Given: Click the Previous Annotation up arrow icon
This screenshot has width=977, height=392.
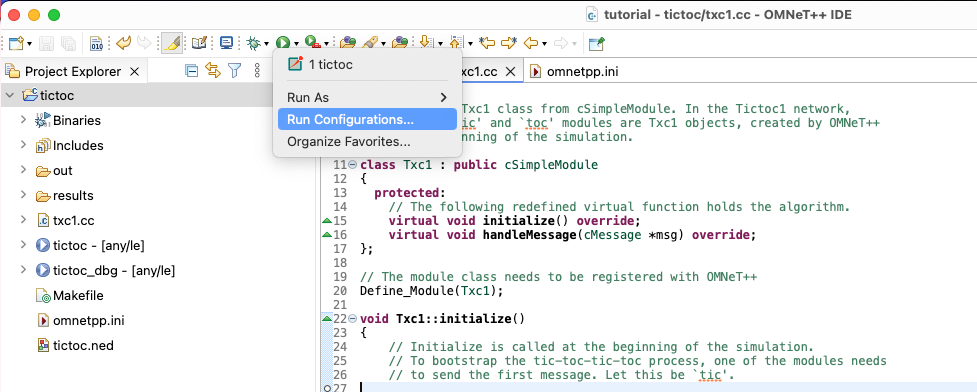Looking at the screenshot, I should tap(457, 43).
